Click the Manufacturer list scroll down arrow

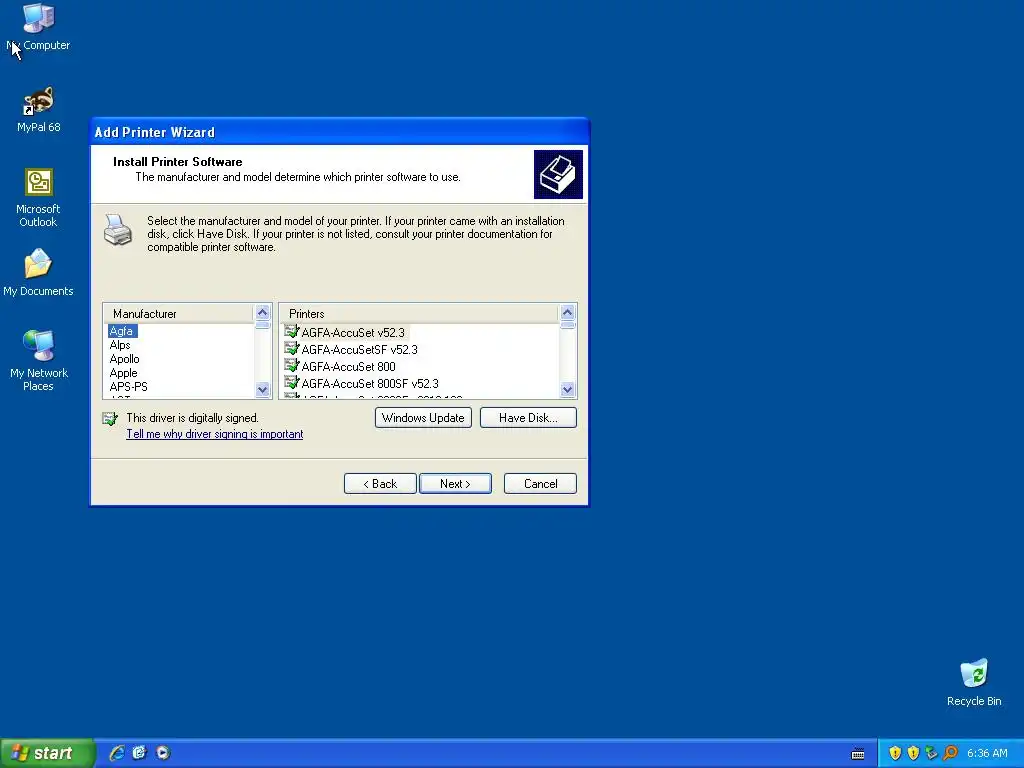coord(263,389)
